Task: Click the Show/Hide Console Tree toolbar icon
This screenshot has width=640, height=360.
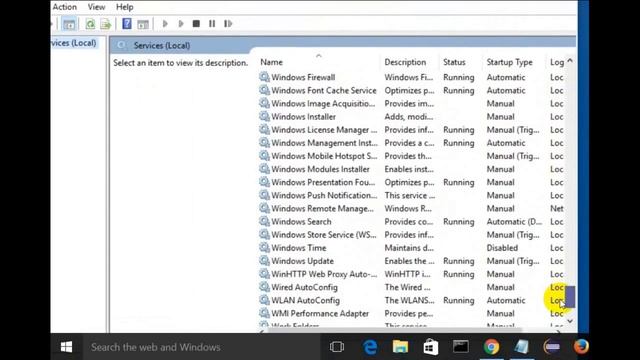Action: pyautogui.click(x=69, y=24)
